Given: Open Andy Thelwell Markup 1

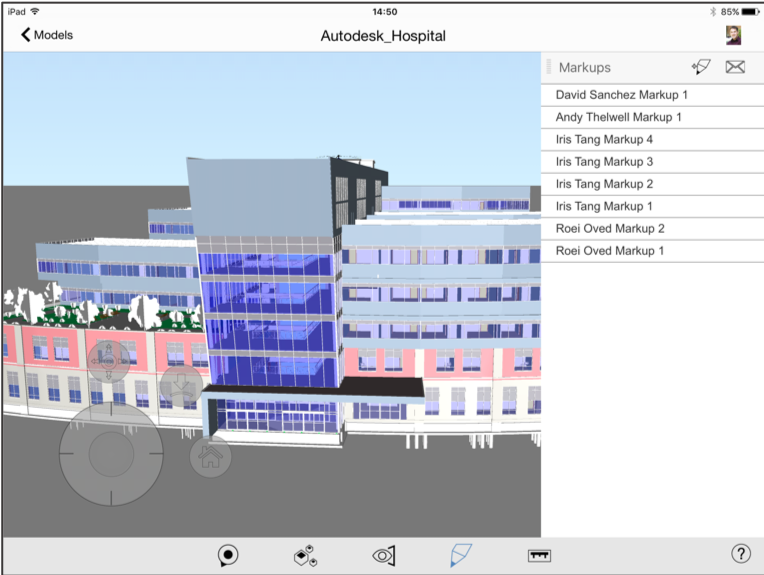Looking at the screenshot, I should point(652,117).
